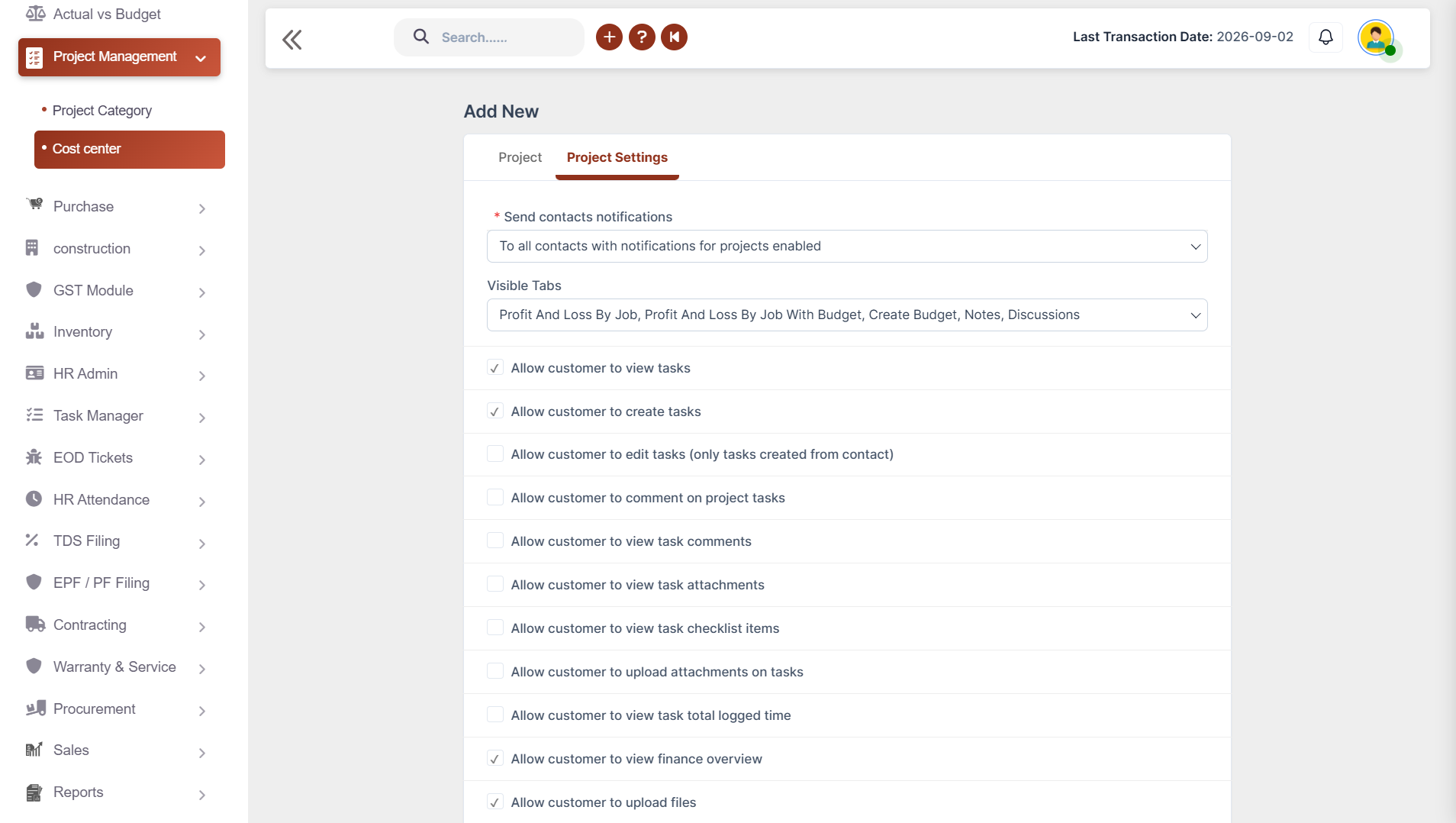Expand Reports menu chevron
Image resolution: width=1456 pixels, height=823 pixels.
201,795
